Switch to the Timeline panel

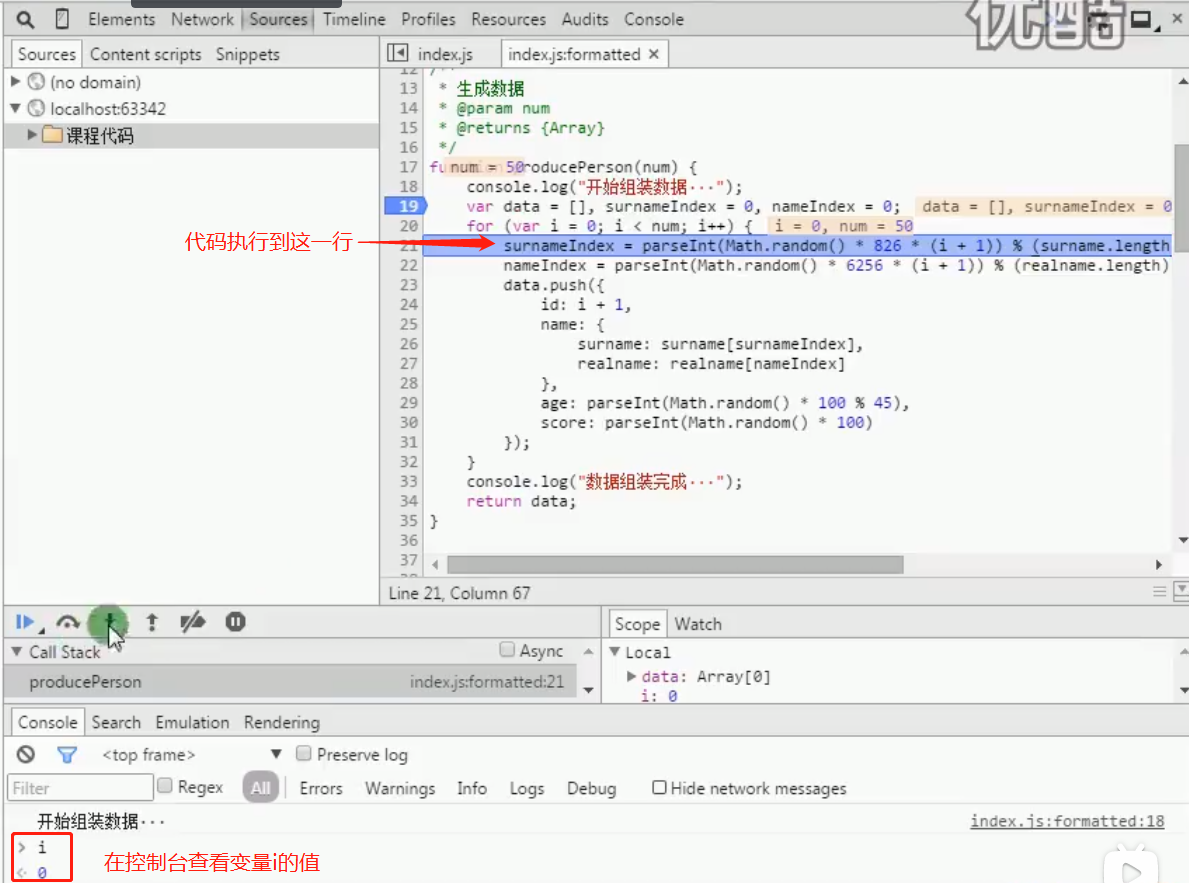tap(354, 19)
